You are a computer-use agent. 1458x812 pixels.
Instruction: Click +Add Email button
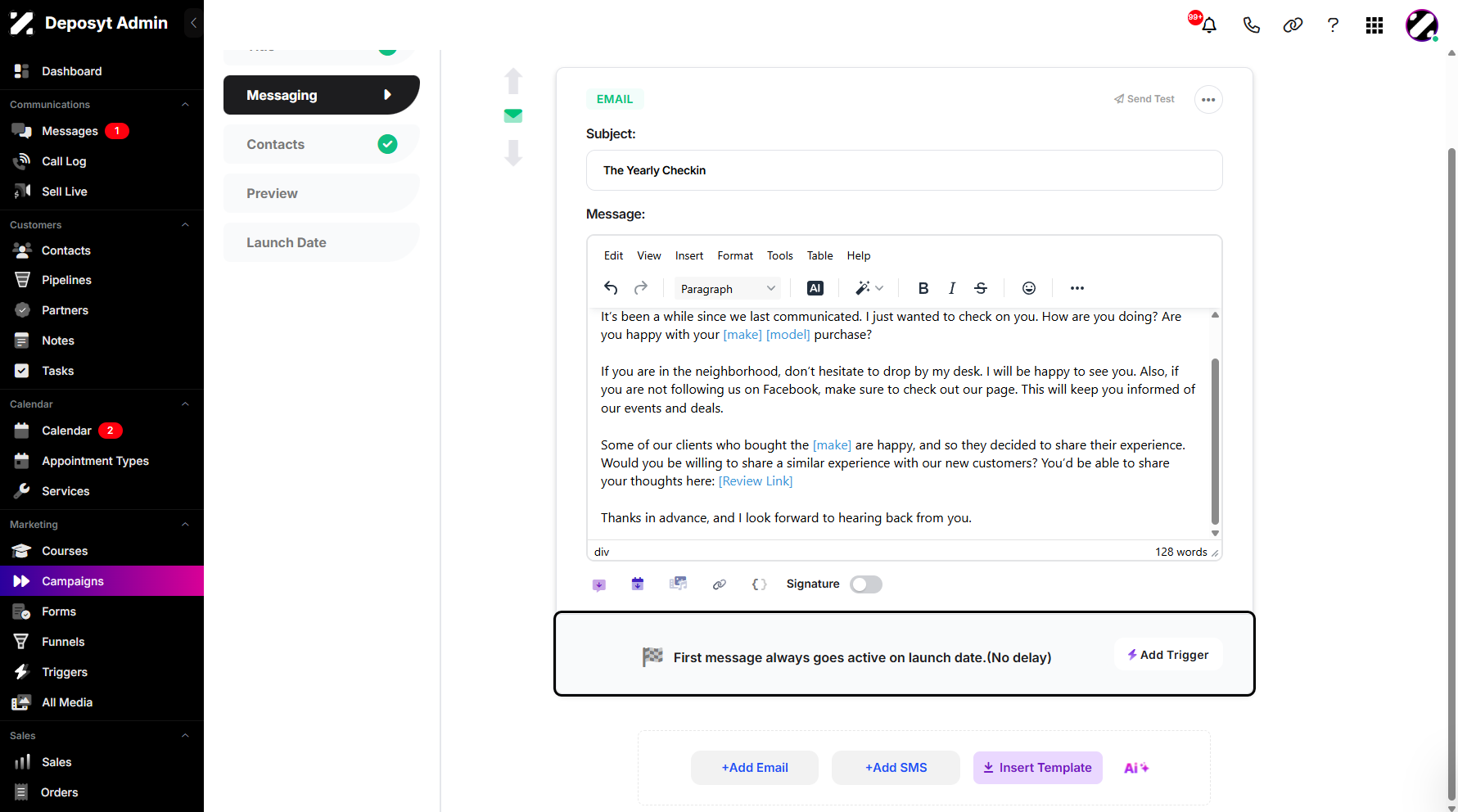point(755,768)
